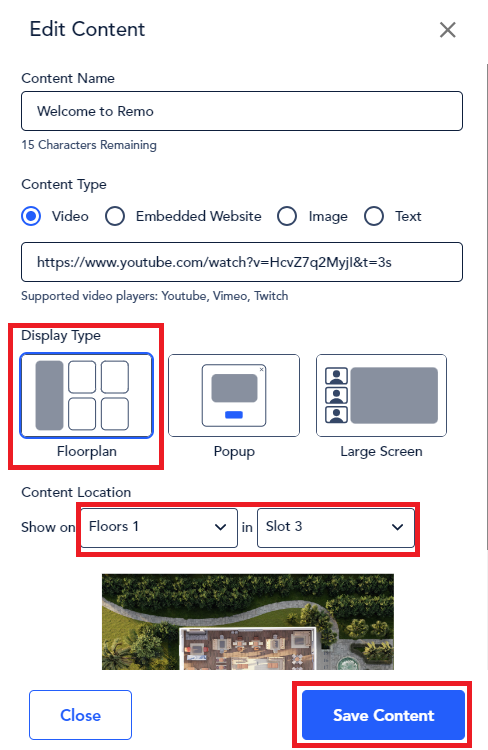Choose the Popup display type icon
Viewport: 488px width, 750px height.
234,396
